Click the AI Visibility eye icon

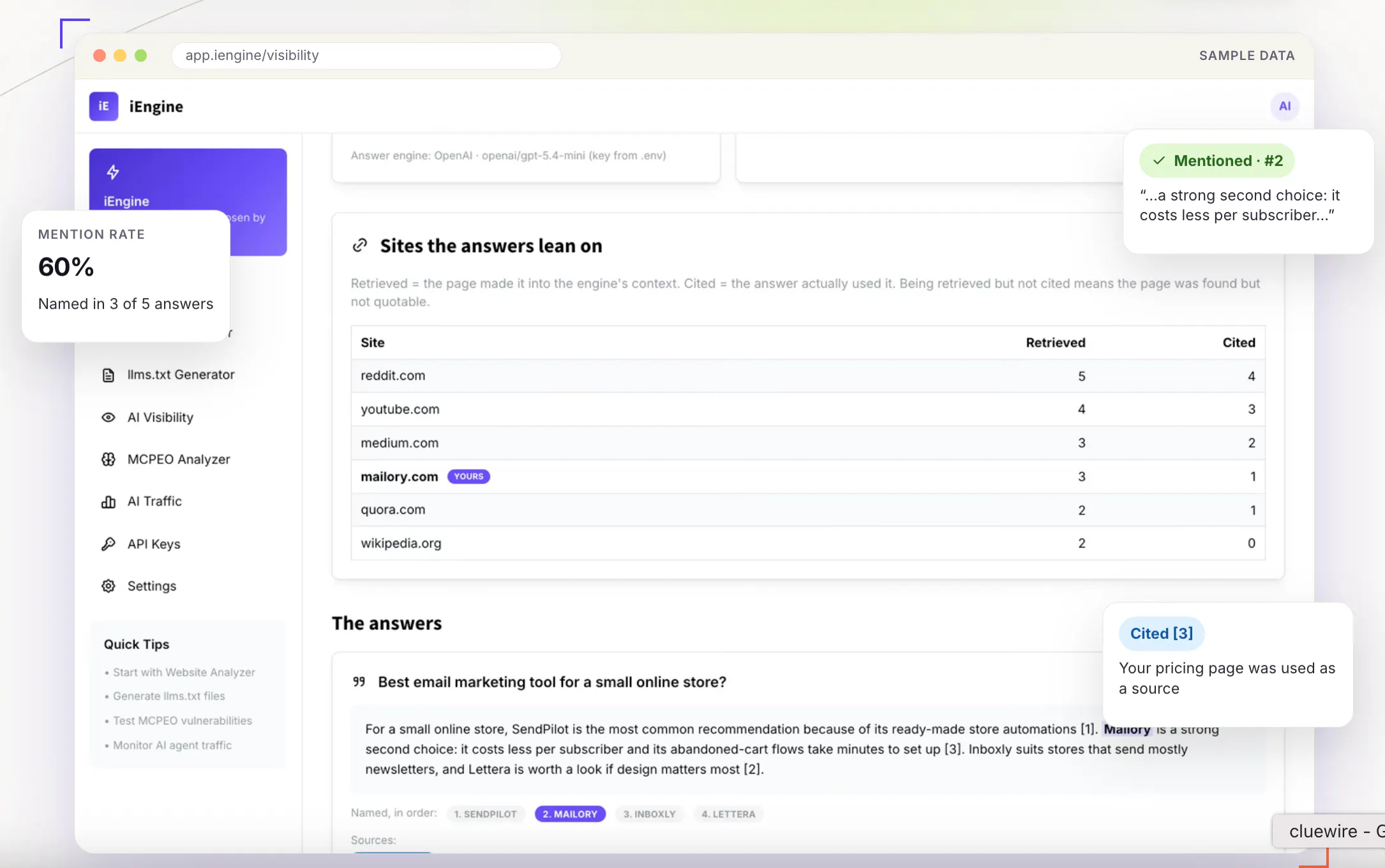(x=109, y=417)
